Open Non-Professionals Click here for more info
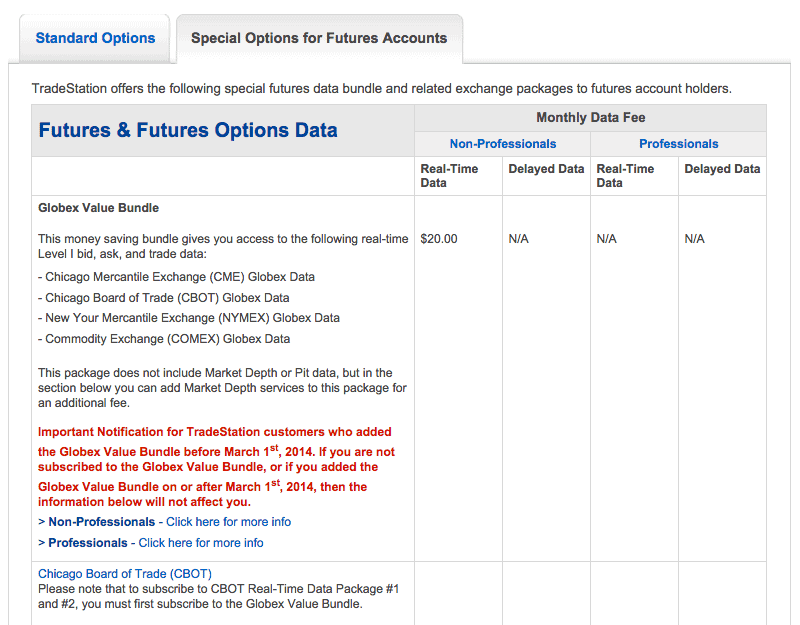Image resolution: width=800 pixels, height=625 pixels. click(229, 522)
